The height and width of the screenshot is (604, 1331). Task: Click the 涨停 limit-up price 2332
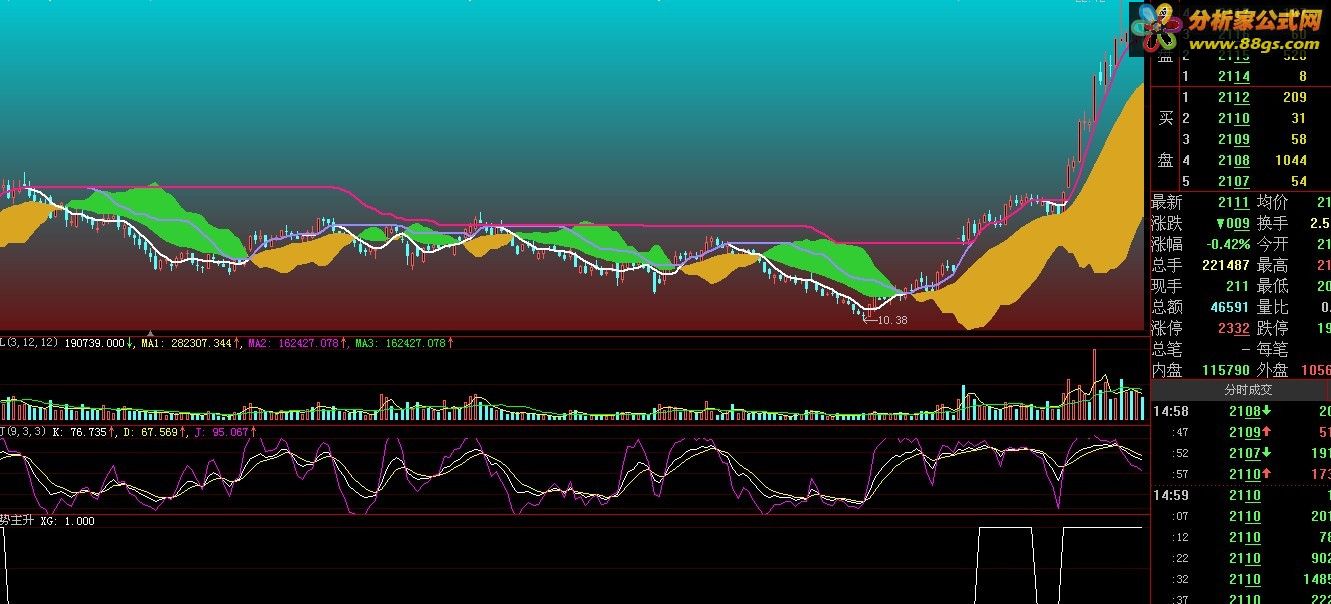click(1233, 328)
